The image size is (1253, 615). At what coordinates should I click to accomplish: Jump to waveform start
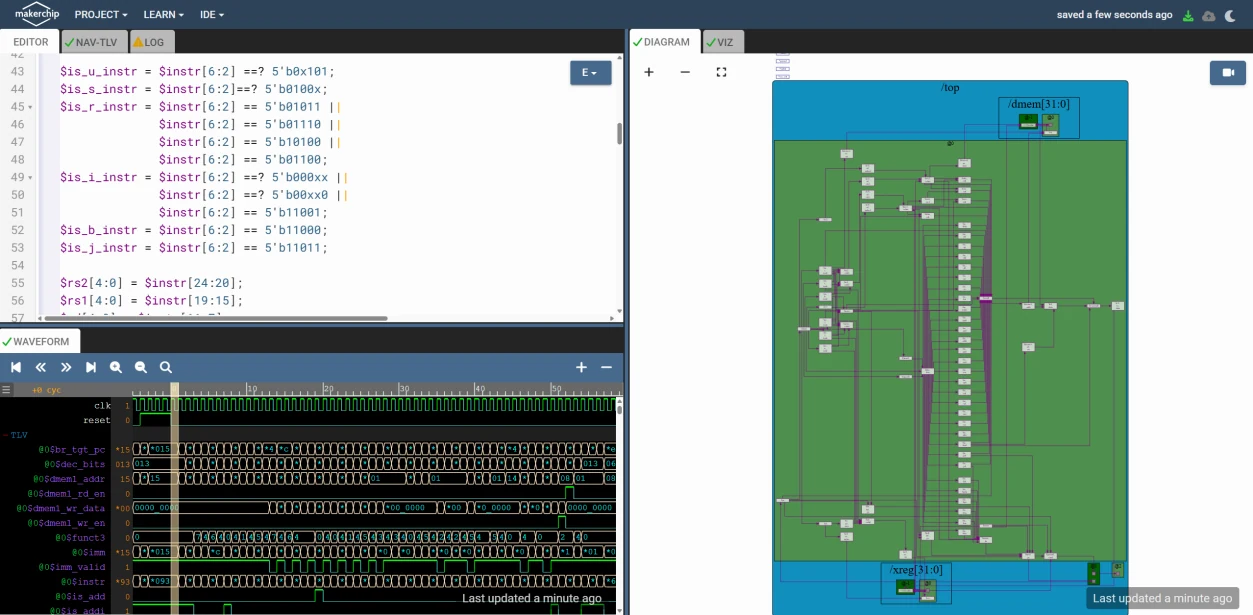[x=16, y=367]
